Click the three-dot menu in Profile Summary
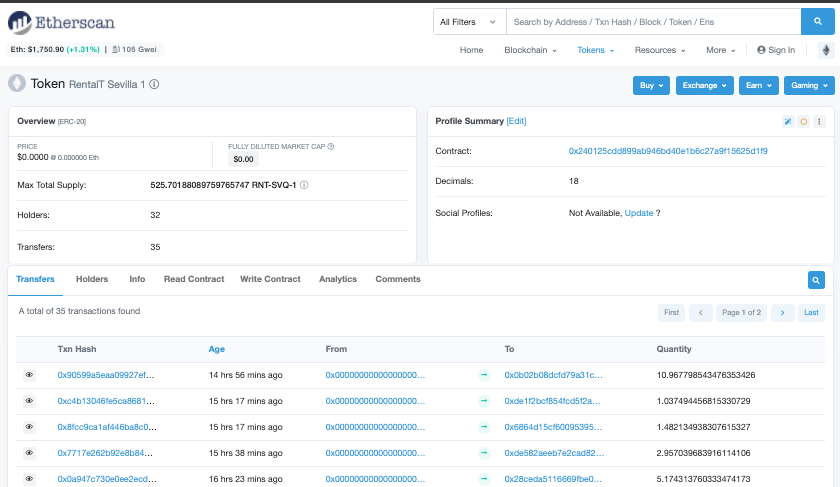 point(819,122)
